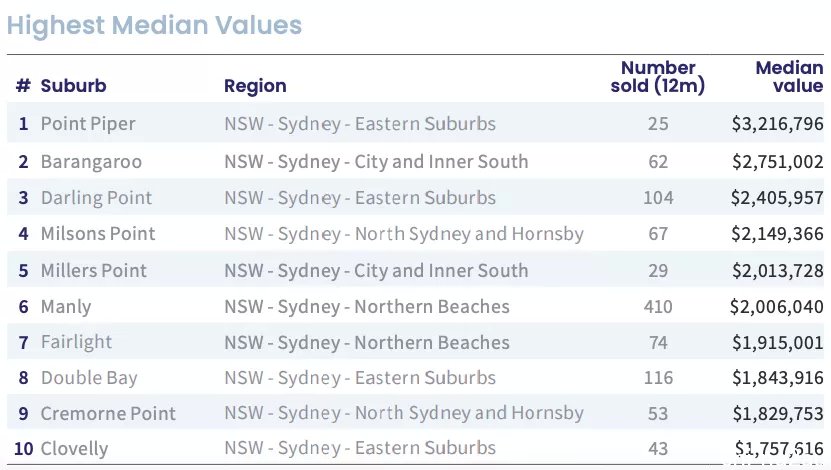Select the Suburb column header
Viewport: 831px width, 470px height.
click(x=73, y=86)
